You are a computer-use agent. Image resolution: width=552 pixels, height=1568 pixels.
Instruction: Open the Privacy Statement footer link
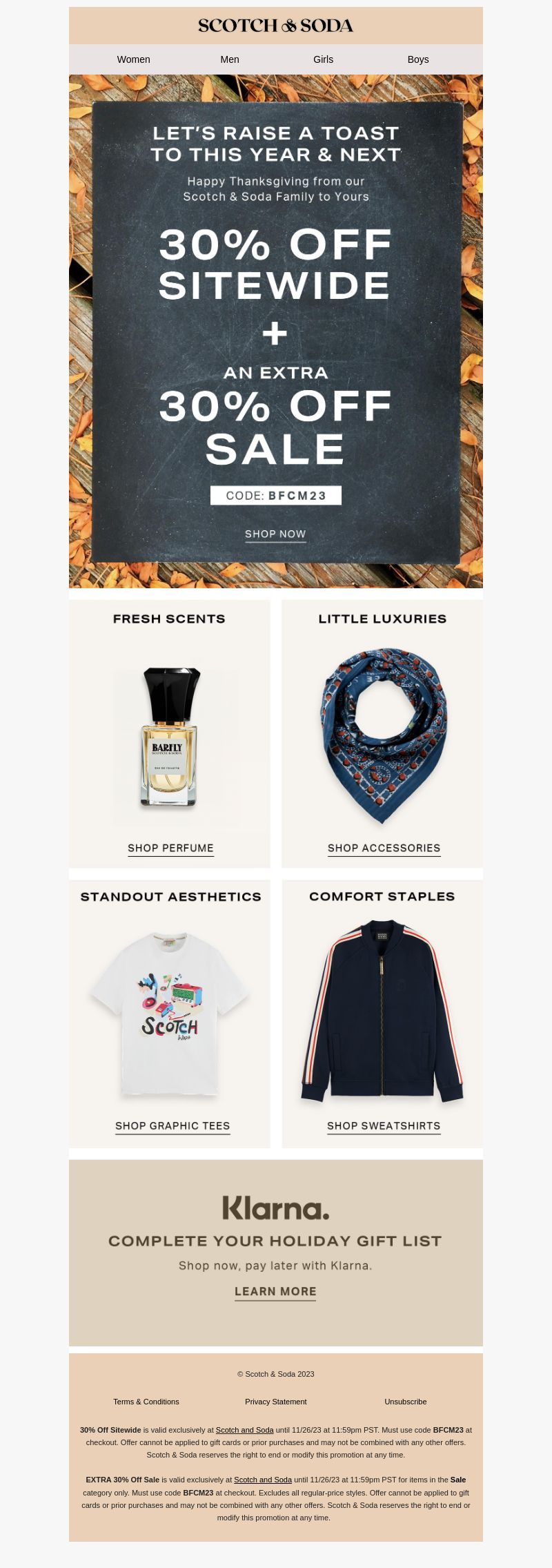coord(276,1402)
